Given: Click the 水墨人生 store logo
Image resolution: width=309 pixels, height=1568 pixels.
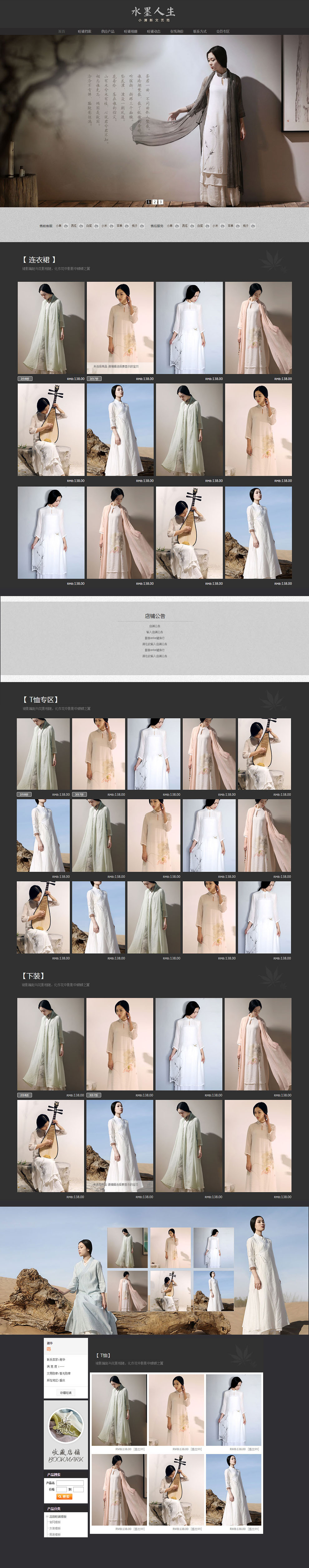Looking at the screenshot, I should (154, 14).
